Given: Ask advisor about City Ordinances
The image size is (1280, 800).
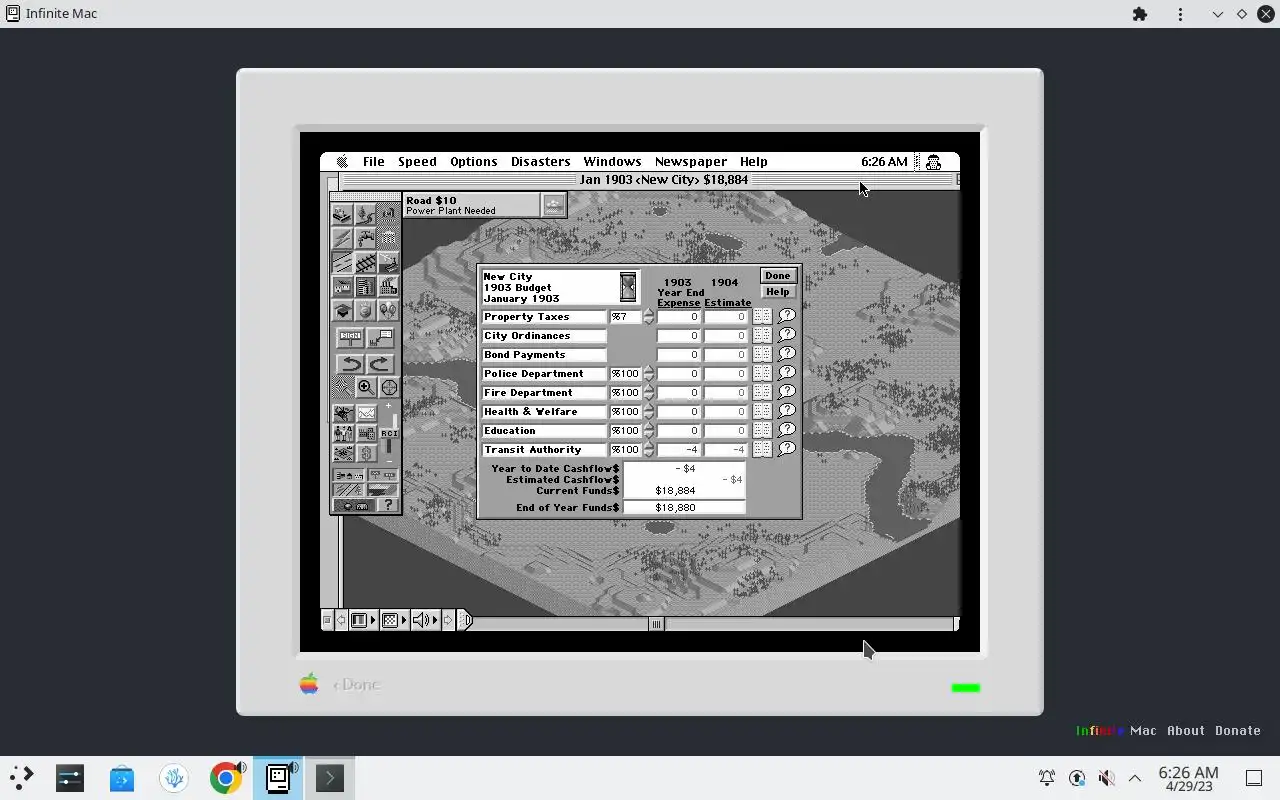Looking at the screenshot, I should coord(787,335).
